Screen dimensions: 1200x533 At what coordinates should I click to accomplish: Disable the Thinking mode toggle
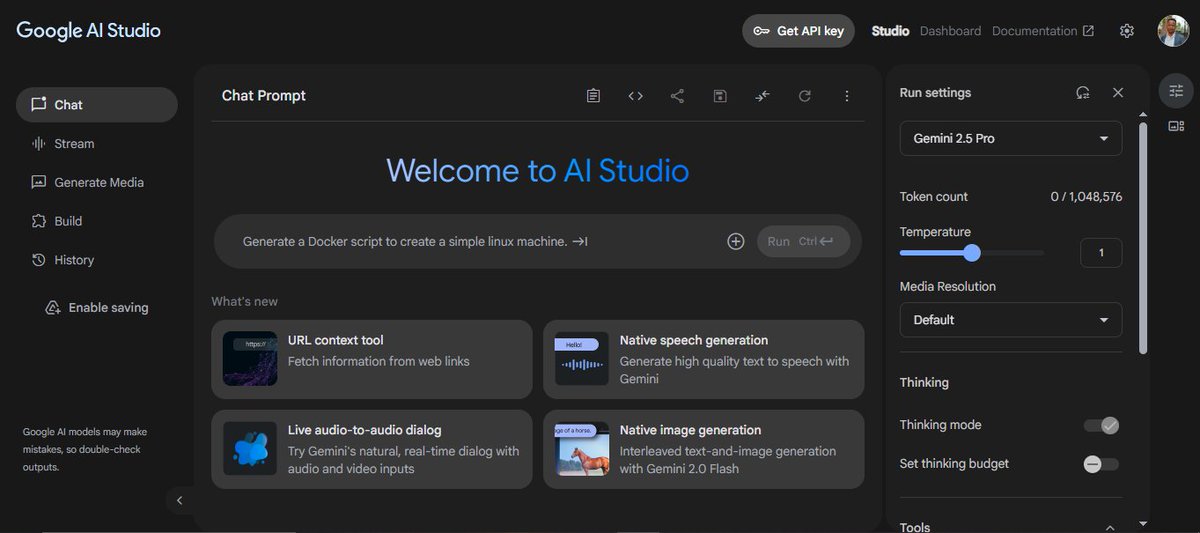click(x=1101, y=425)
